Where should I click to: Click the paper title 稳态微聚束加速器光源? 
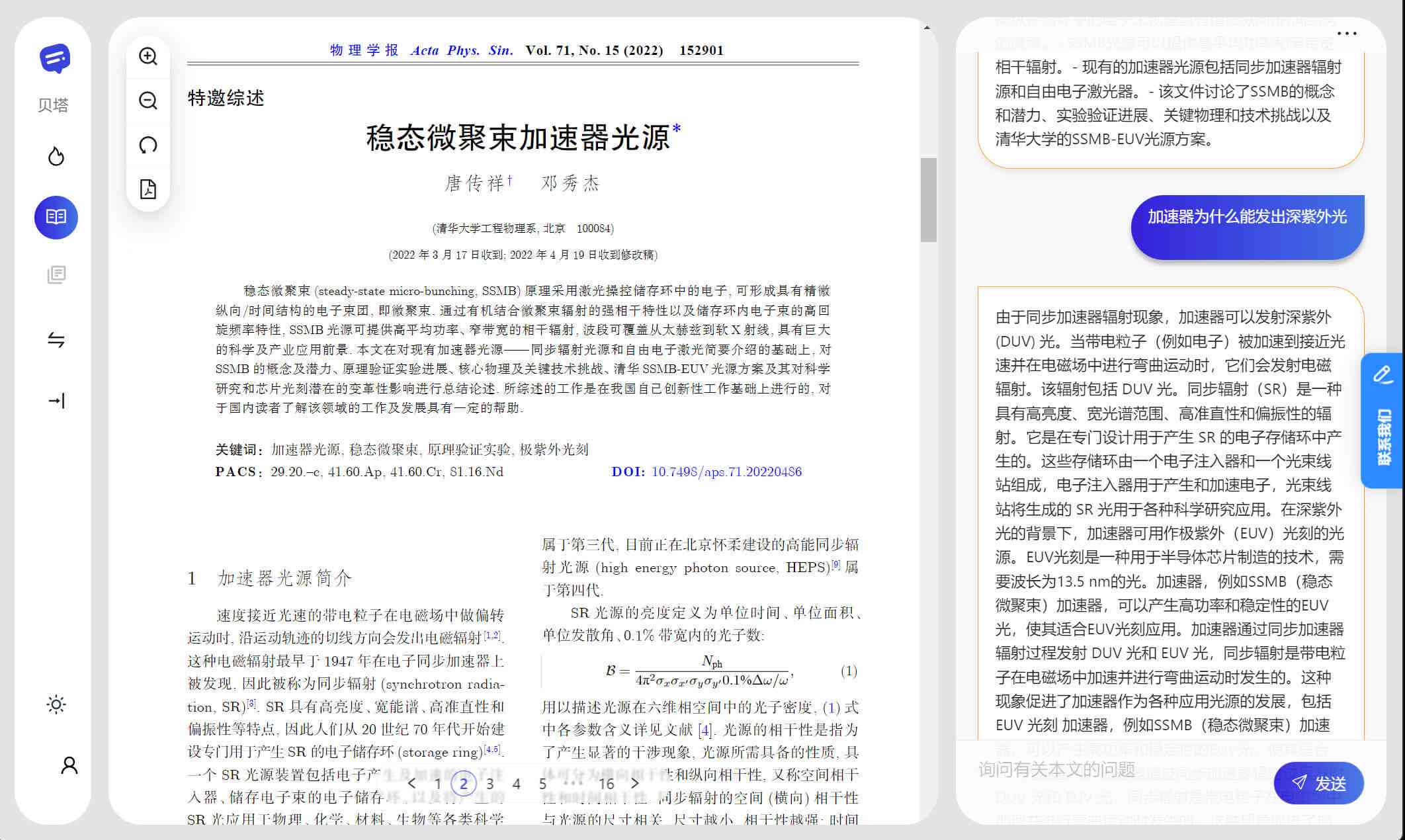tap(518, 138)
